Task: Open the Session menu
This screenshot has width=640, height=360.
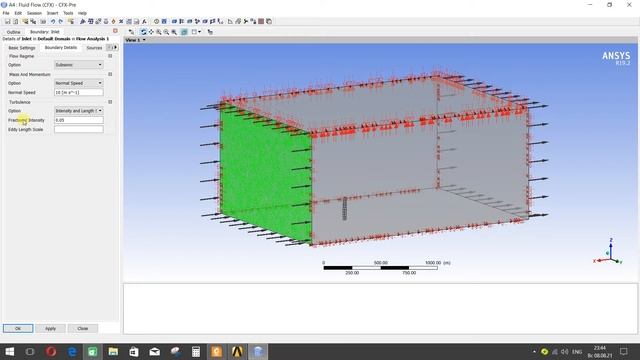Action: 34,13
